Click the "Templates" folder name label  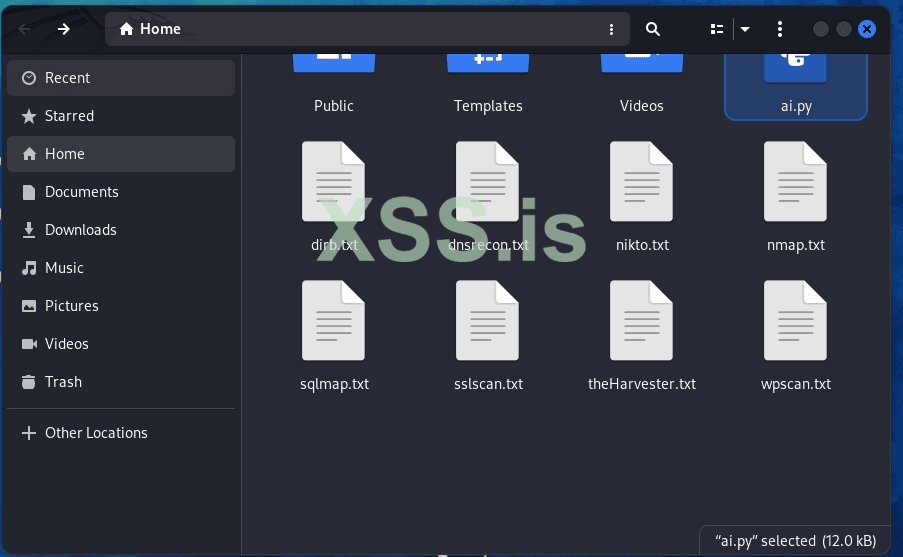coord(488,106)
